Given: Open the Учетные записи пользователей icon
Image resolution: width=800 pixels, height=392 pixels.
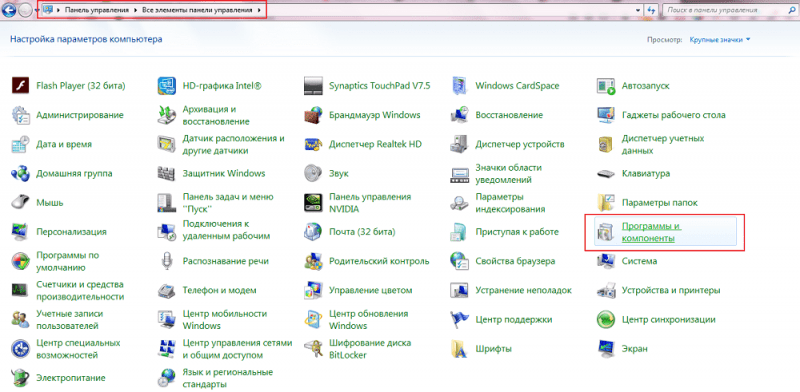Looking at the screenshot, I should [x=19, y=319].
